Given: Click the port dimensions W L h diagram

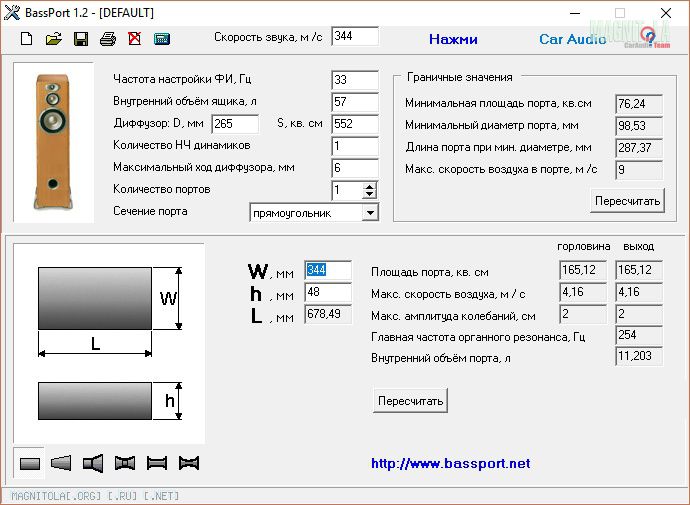Looking at the screenshot, I should pos(109,343).
